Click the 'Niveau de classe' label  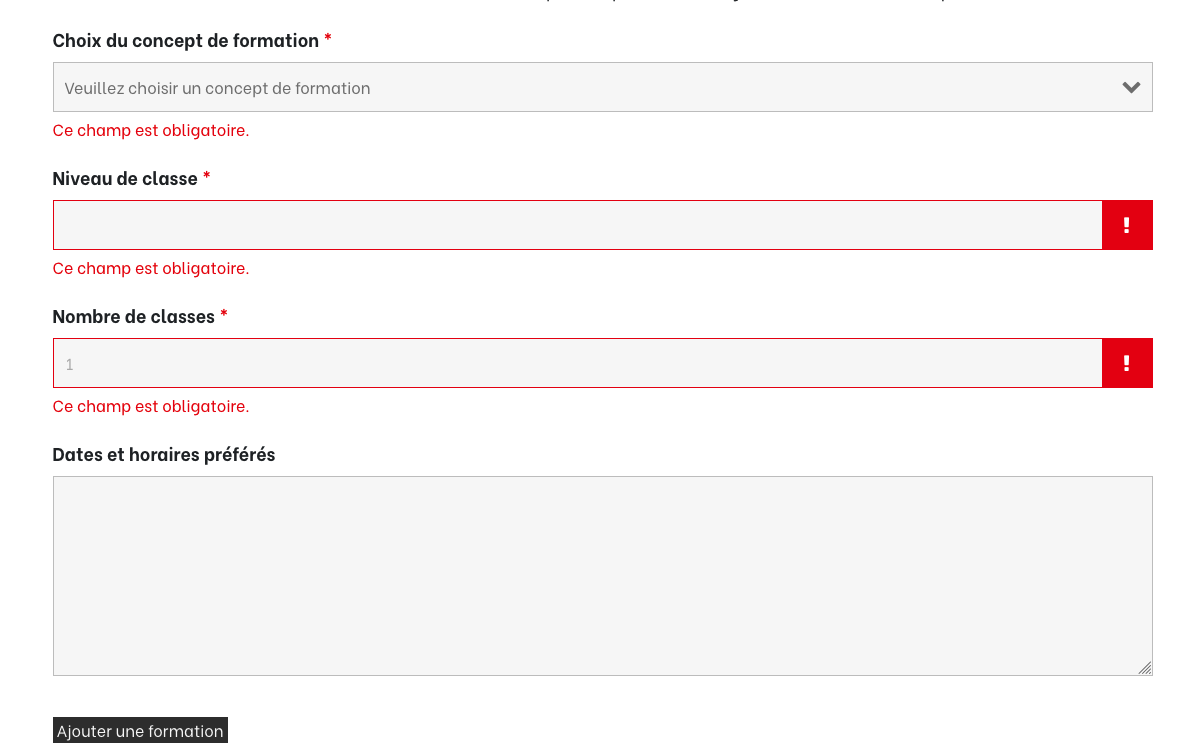click(125, 178)
